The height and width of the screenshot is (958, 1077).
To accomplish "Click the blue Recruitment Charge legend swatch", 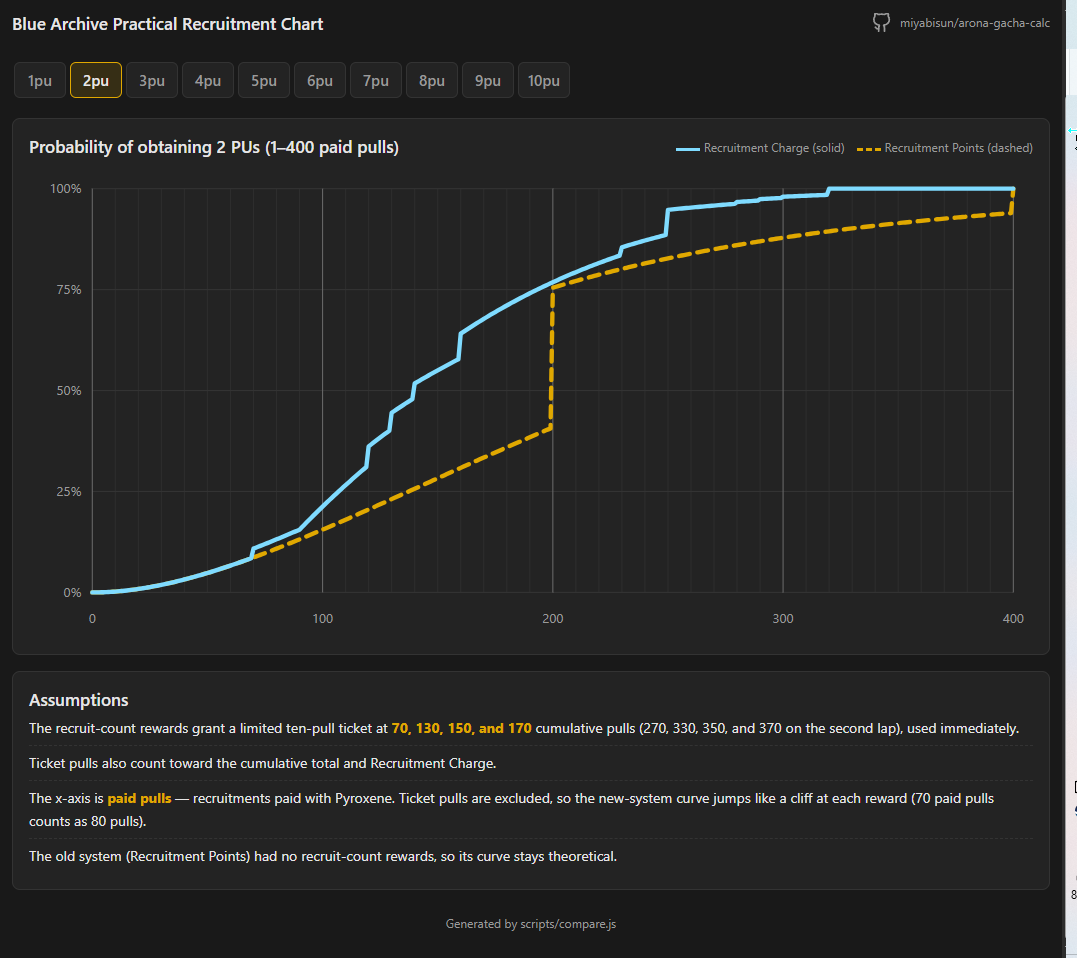I will (x=688, y=148).
